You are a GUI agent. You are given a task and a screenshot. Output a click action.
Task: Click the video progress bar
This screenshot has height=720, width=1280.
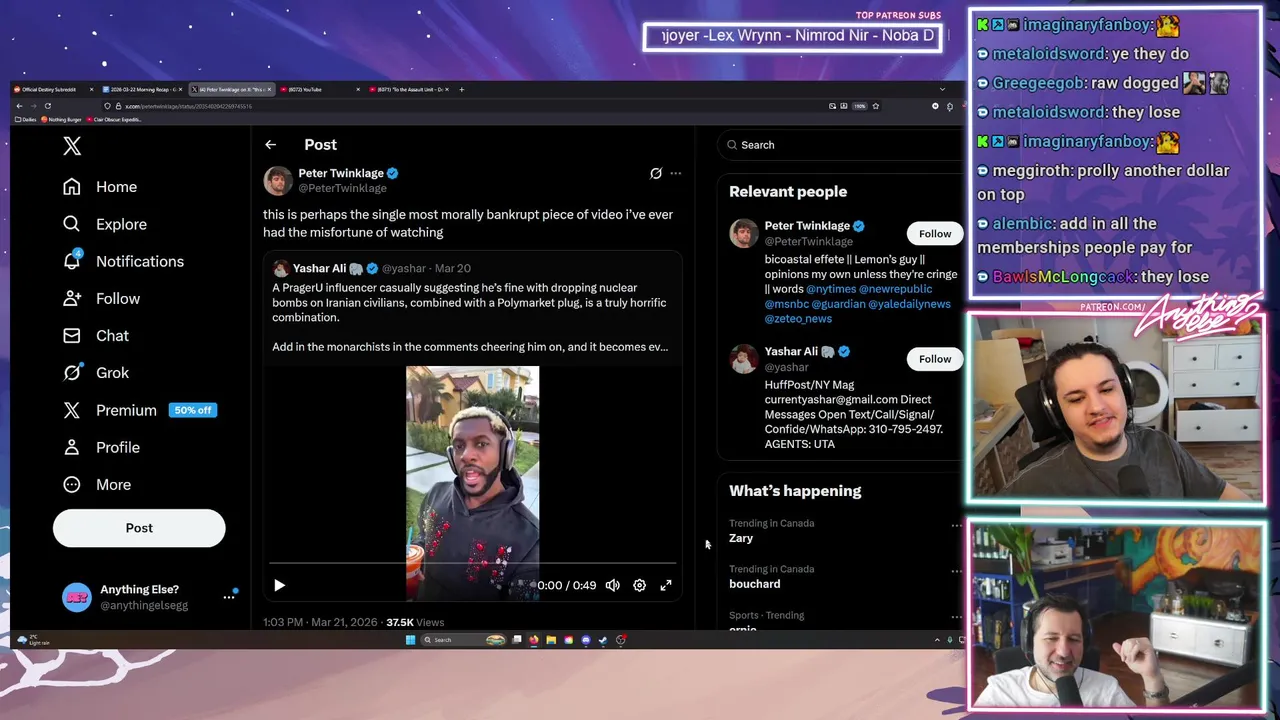coord(472,565)
